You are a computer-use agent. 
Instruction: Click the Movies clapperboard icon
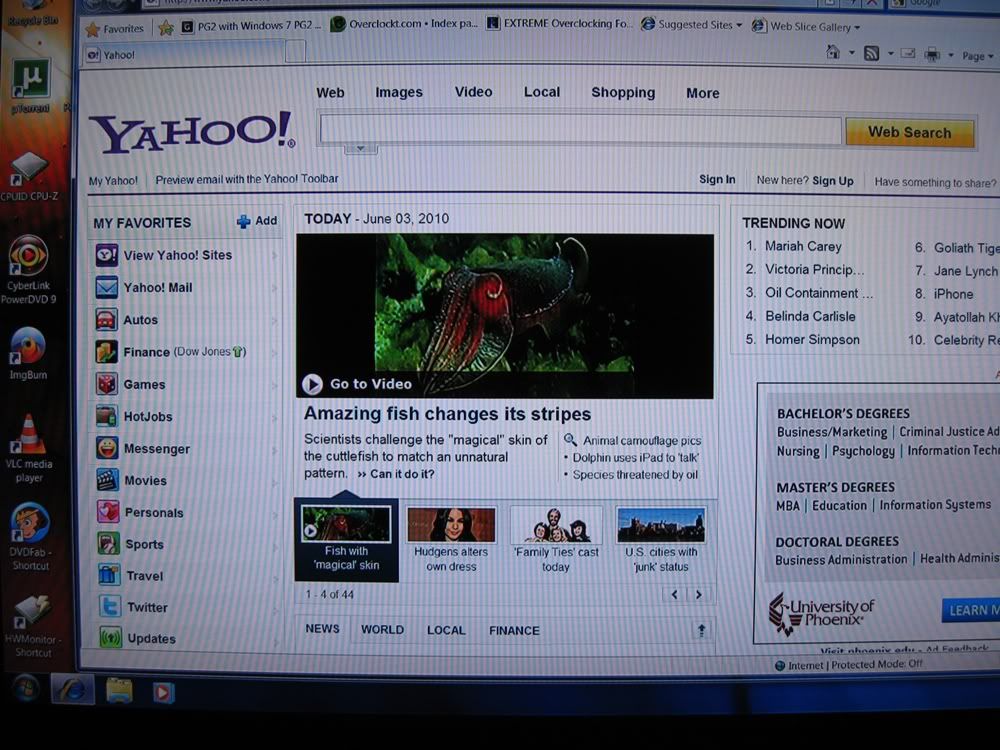(108, 480)
